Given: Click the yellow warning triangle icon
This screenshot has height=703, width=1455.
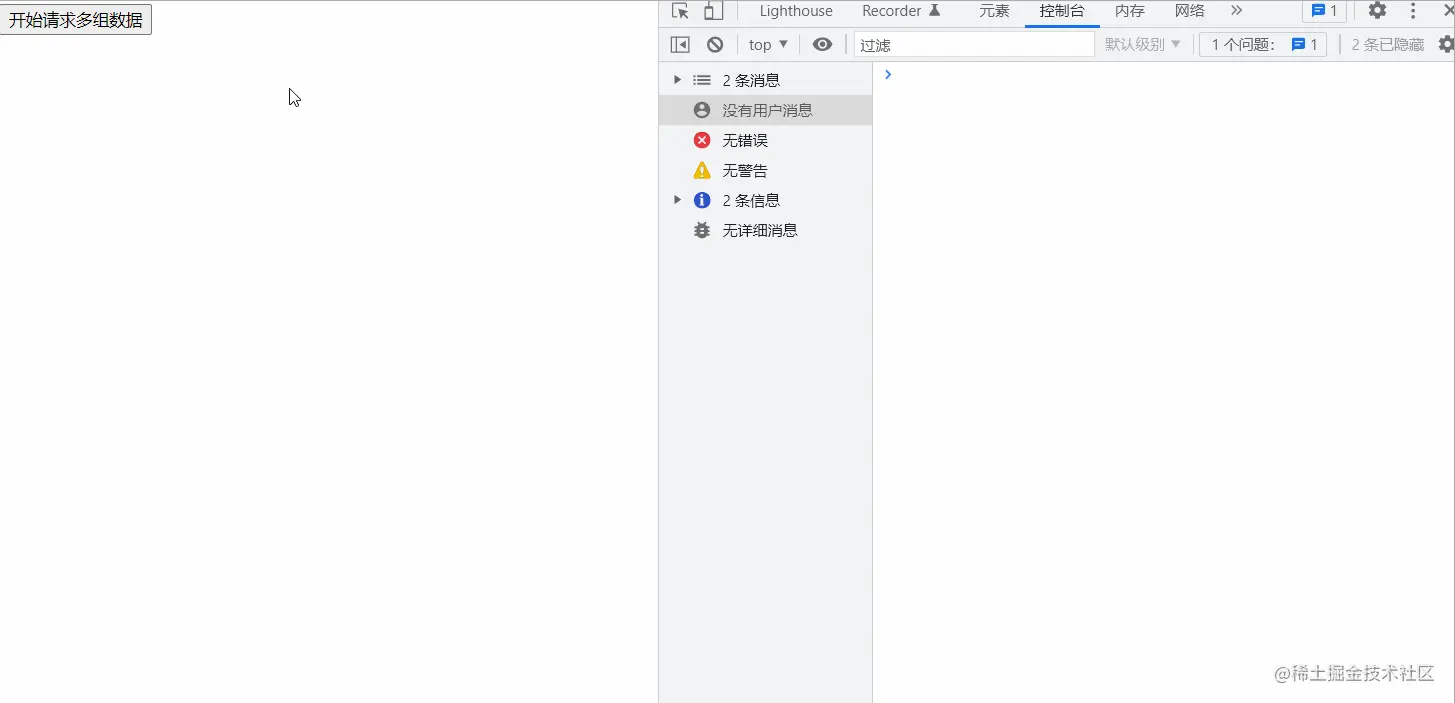Looking at the screenshot, I should click(x=702, y=170).
